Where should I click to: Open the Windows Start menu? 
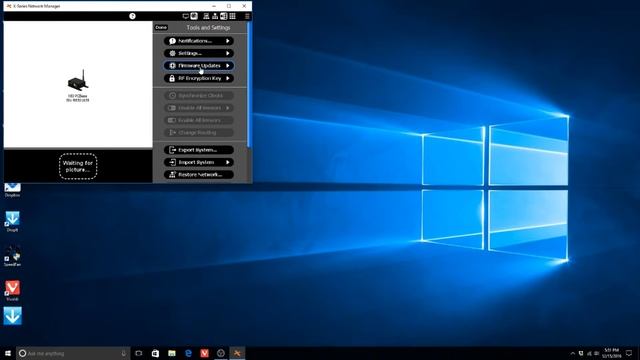[8, 353]
